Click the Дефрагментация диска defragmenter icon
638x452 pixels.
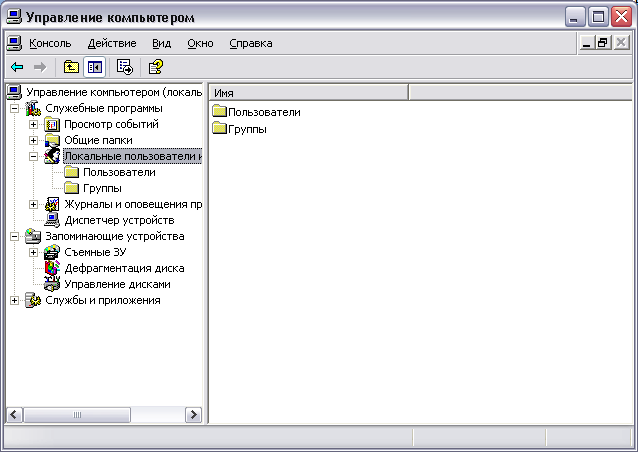(52, 268)
